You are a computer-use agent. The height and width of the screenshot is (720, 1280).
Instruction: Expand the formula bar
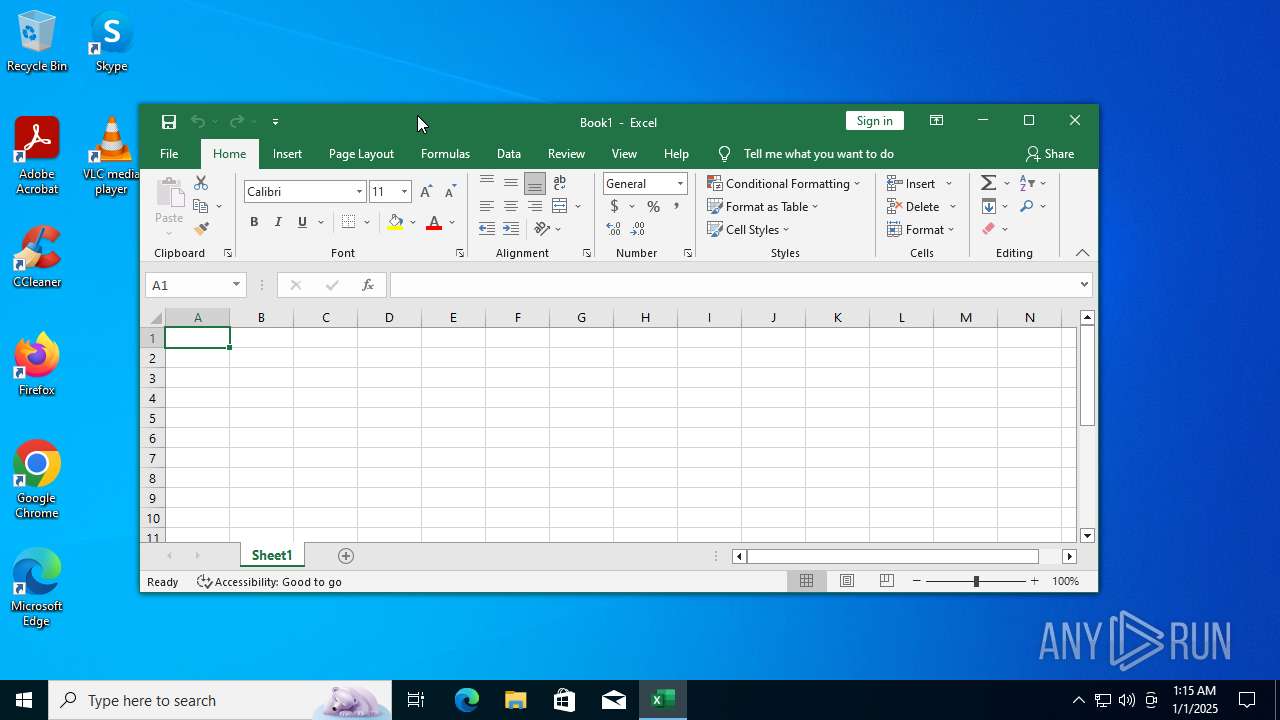coord(1084,285)
